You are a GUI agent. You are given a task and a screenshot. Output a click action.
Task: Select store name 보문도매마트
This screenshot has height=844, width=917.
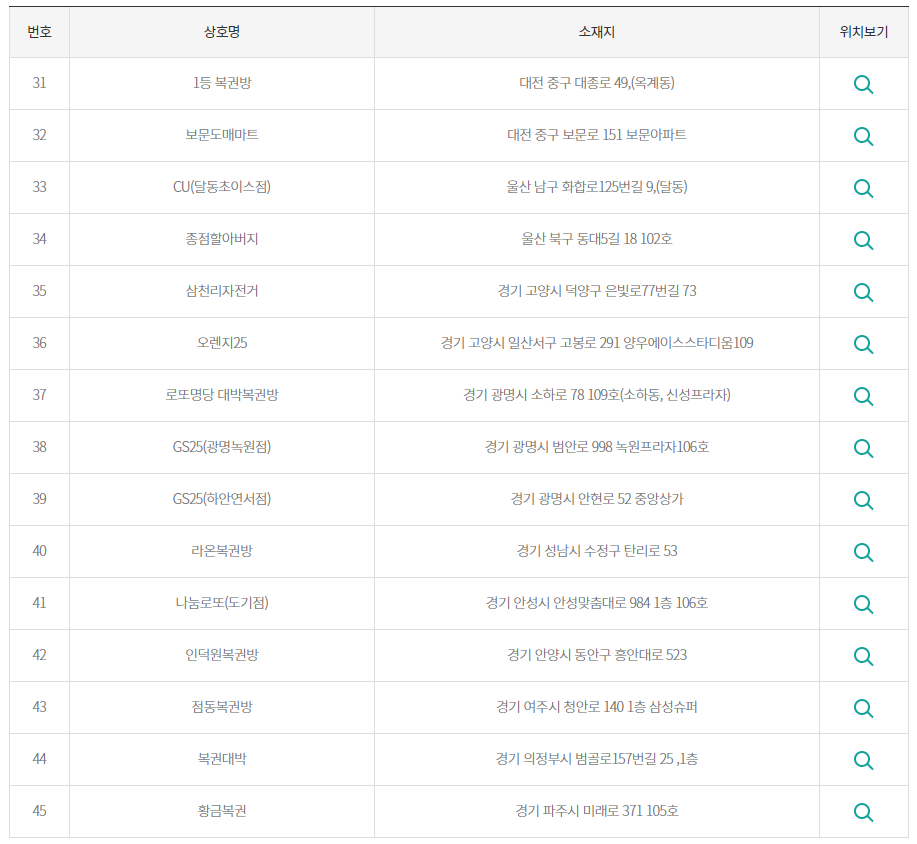pos(222,135)
